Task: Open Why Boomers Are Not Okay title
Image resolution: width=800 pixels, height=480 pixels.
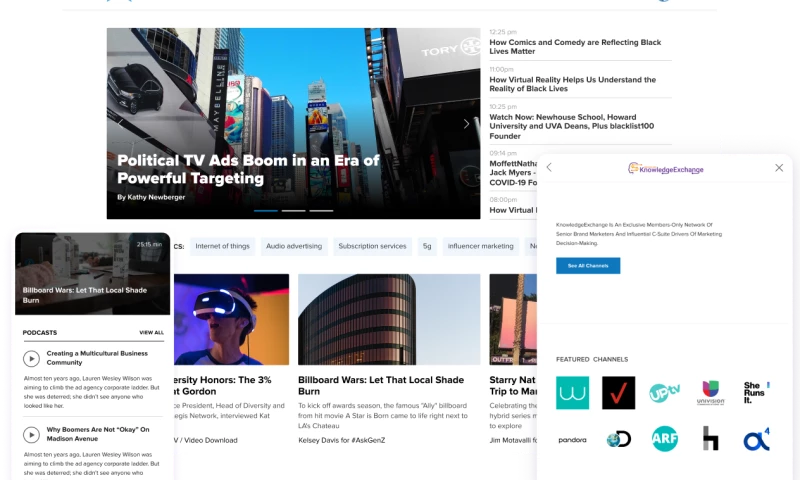Action: pyautogui.click(x=98, y=434)
